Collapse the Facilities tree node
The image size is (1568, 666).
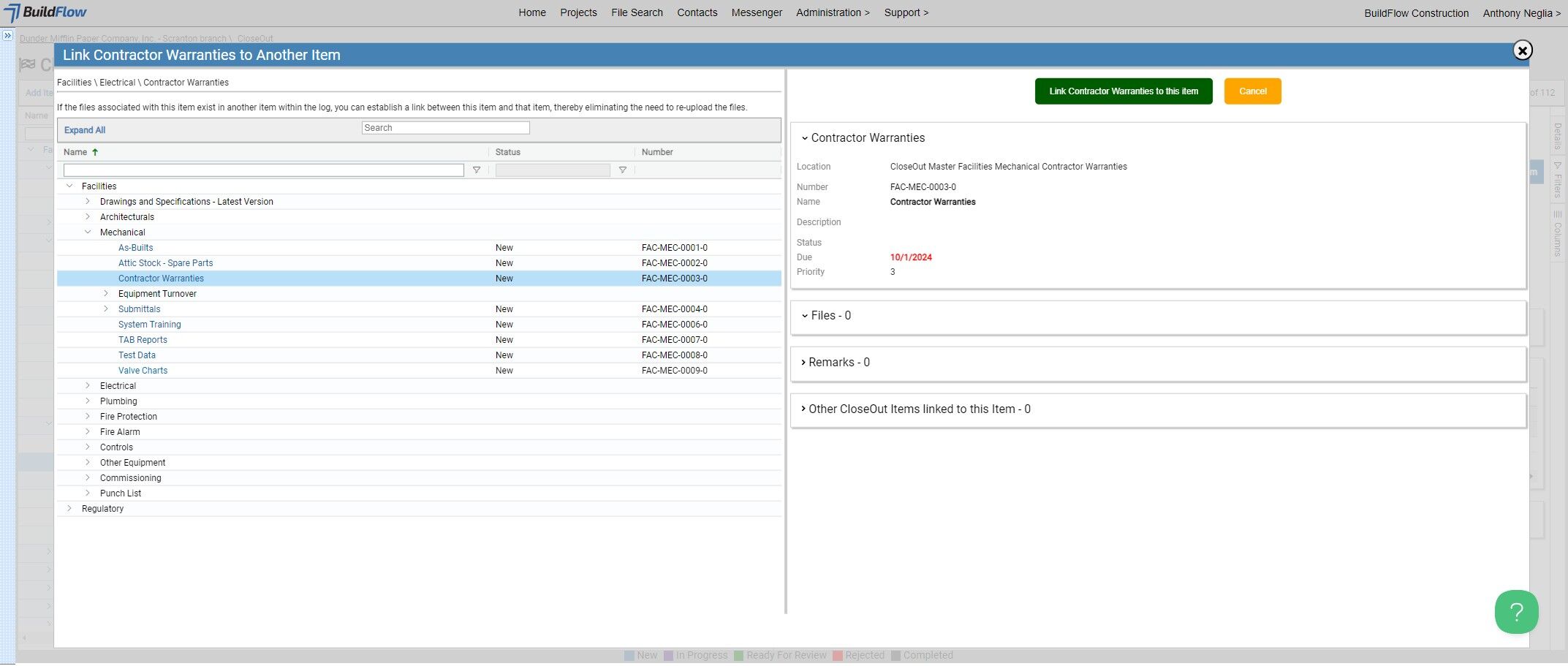point(69,186)
